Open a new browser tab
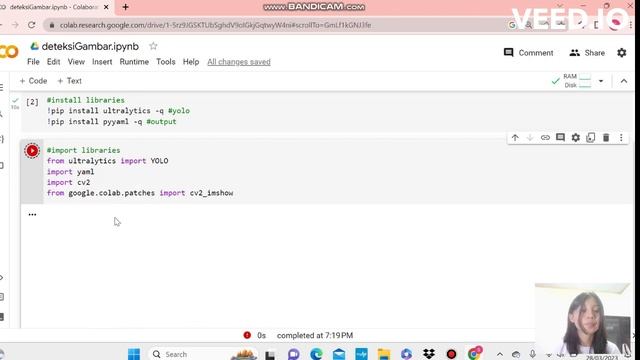The height and width of the screenshot is (360, 640). pos(125,7)
